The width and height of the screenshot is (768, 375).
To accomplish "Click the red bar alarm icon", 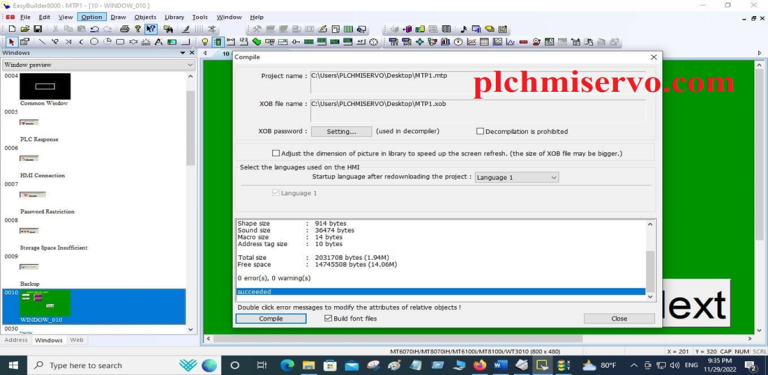I will 523,42.
